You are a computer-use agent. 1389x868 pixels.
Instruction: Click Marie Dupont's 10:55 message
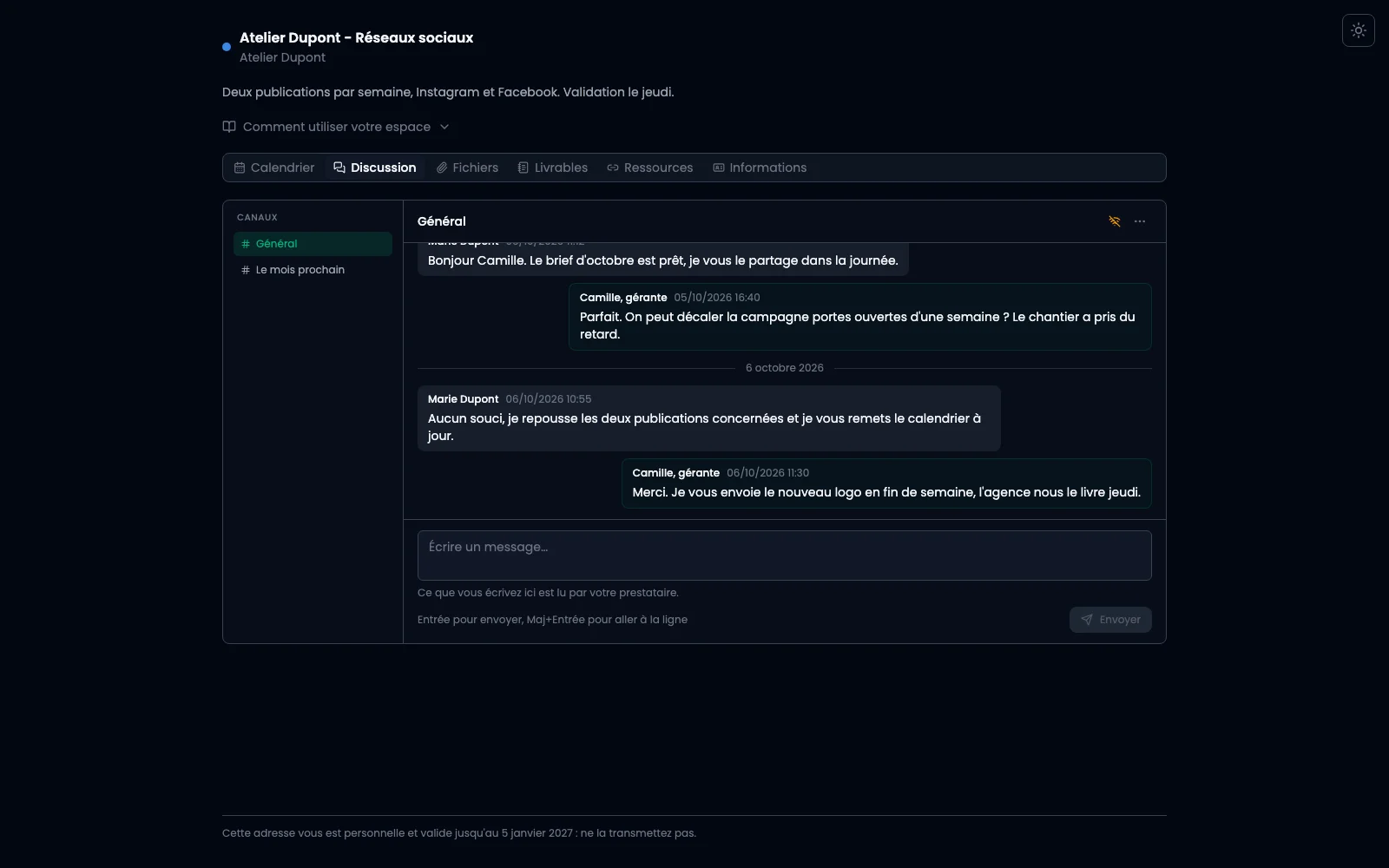(x=708, y=418)
